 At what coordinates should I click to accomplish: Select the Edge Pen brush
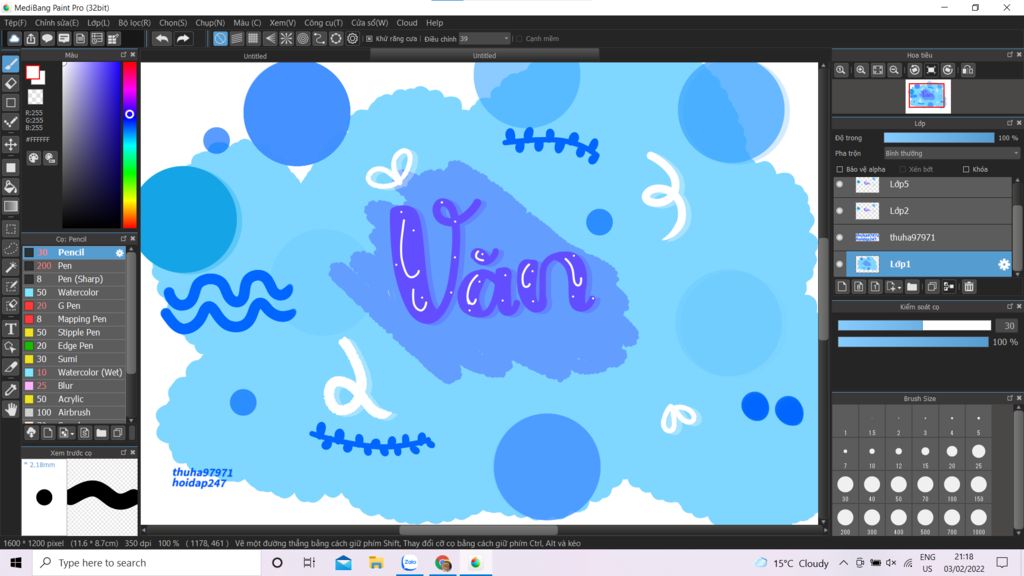[x=74, y=346]
